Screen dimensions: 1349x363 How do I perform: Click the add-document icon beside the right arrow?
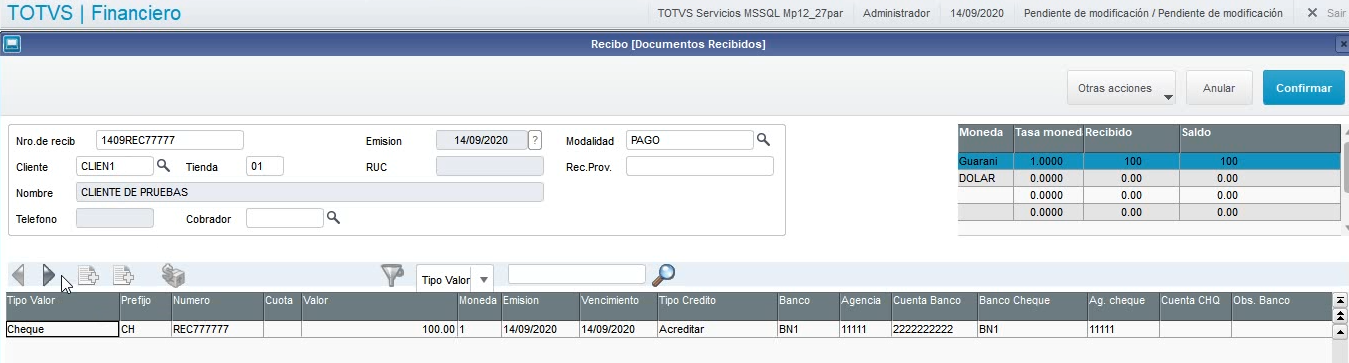pyautogui.click(x=88, y=275)
